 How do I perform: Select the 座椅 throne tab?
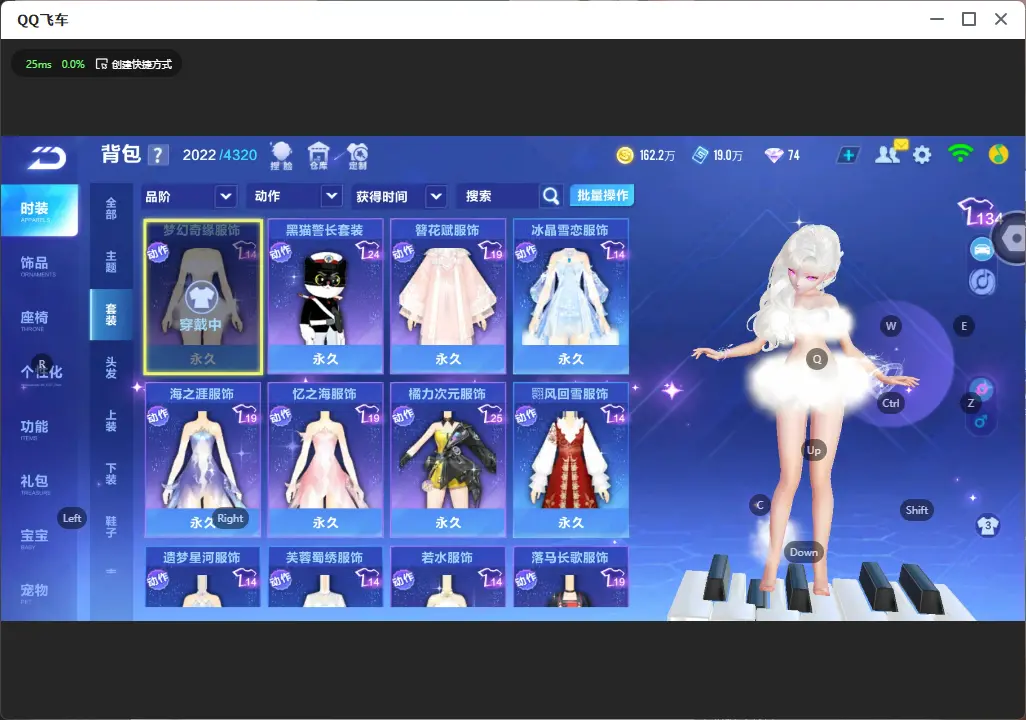pyautogui.click(x=35, y=319)
